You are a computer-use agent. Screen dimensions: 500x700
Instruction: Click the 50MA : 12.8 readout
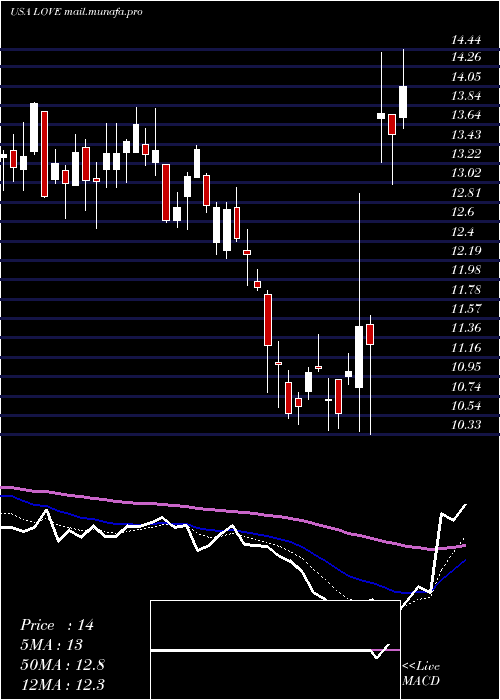pos(62,664)
